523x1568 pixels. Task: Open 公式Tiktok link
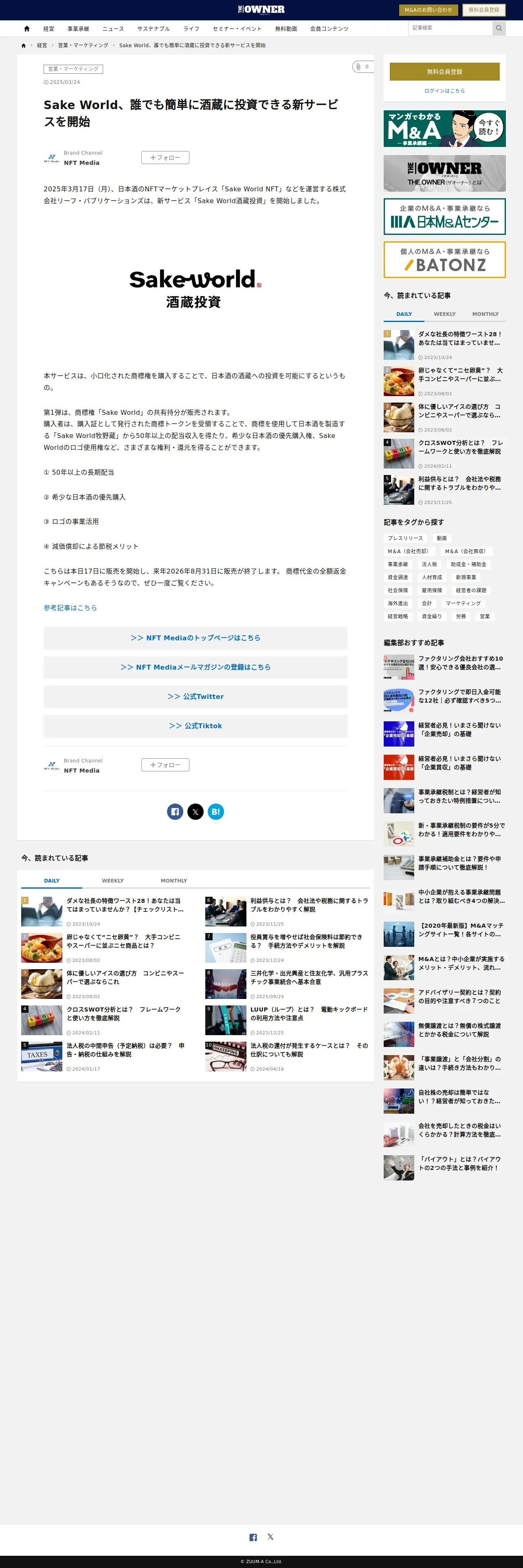pyautogui.click(x=196, y=725)
